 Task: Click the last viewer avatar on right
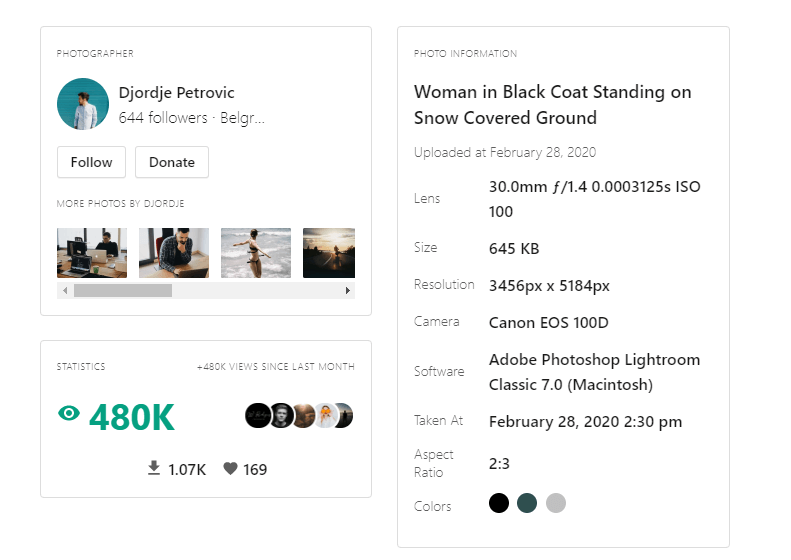click(x=345, y=416)
